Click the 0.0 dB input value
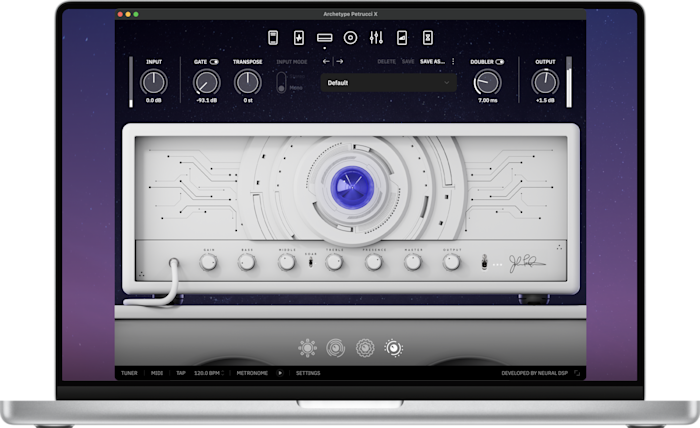Screen dimensions: 700x428 154,100
